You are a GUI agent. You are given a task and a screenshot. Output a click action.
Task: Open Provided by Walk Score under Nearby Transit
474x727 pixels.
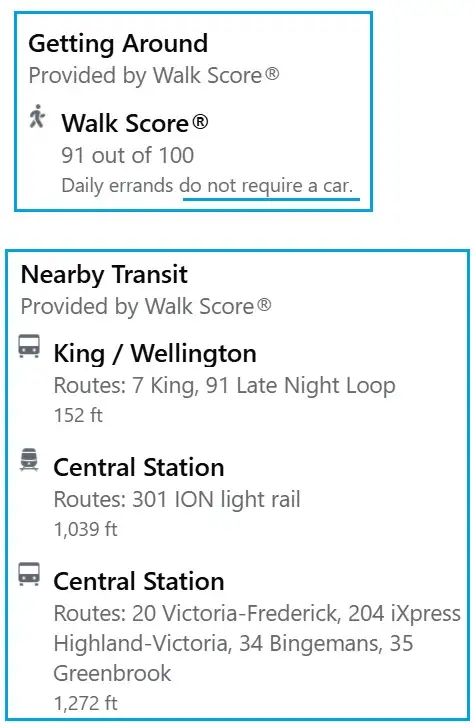click(146, 306)
